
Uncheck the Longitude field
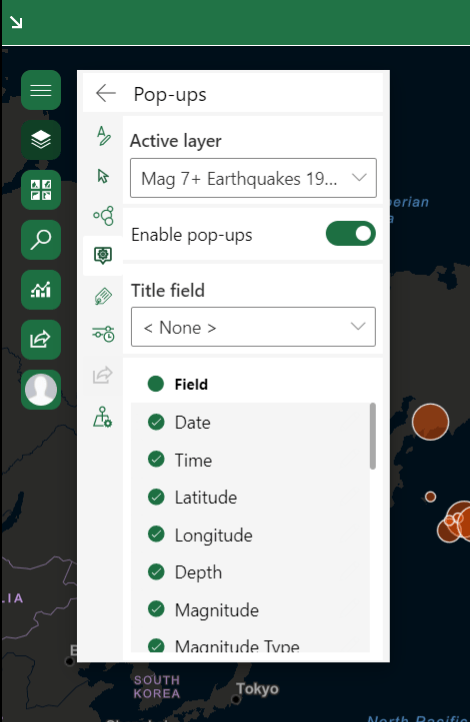156,534
